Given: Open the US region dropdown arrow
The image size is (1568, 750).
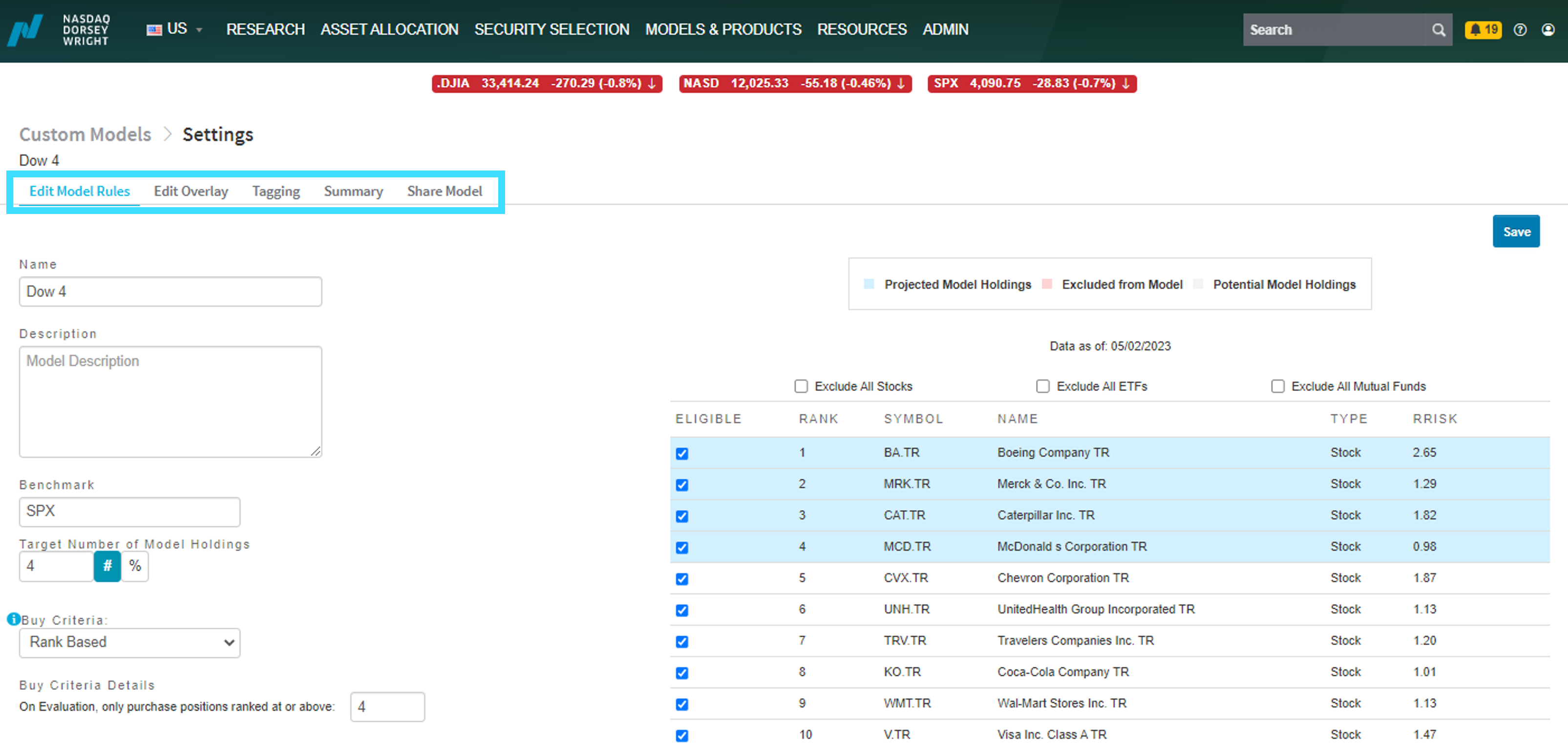Looking at the screenshot, I should [199, 30].
